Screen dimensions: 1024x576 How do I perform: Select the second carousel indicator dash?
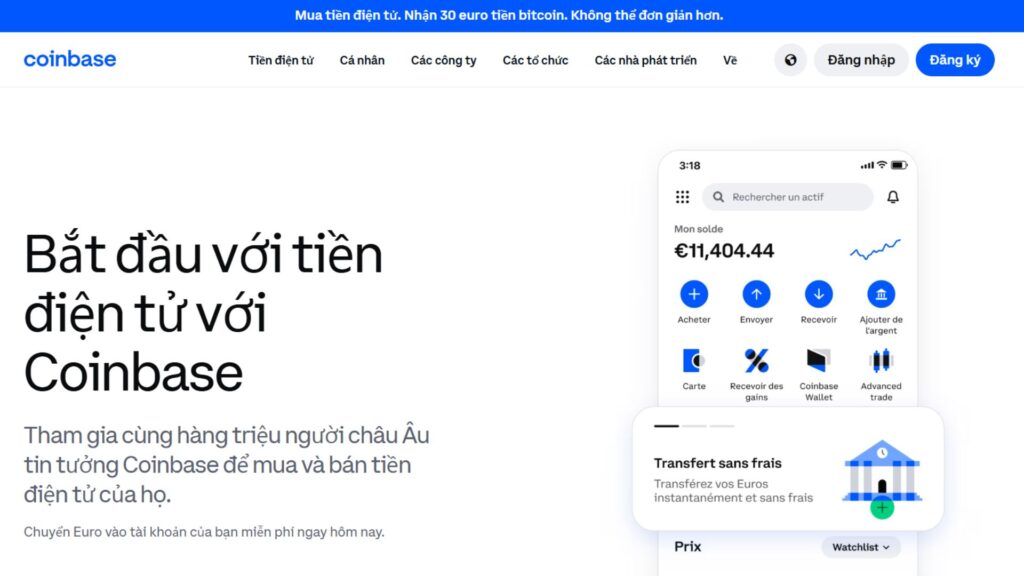(694, 426)
